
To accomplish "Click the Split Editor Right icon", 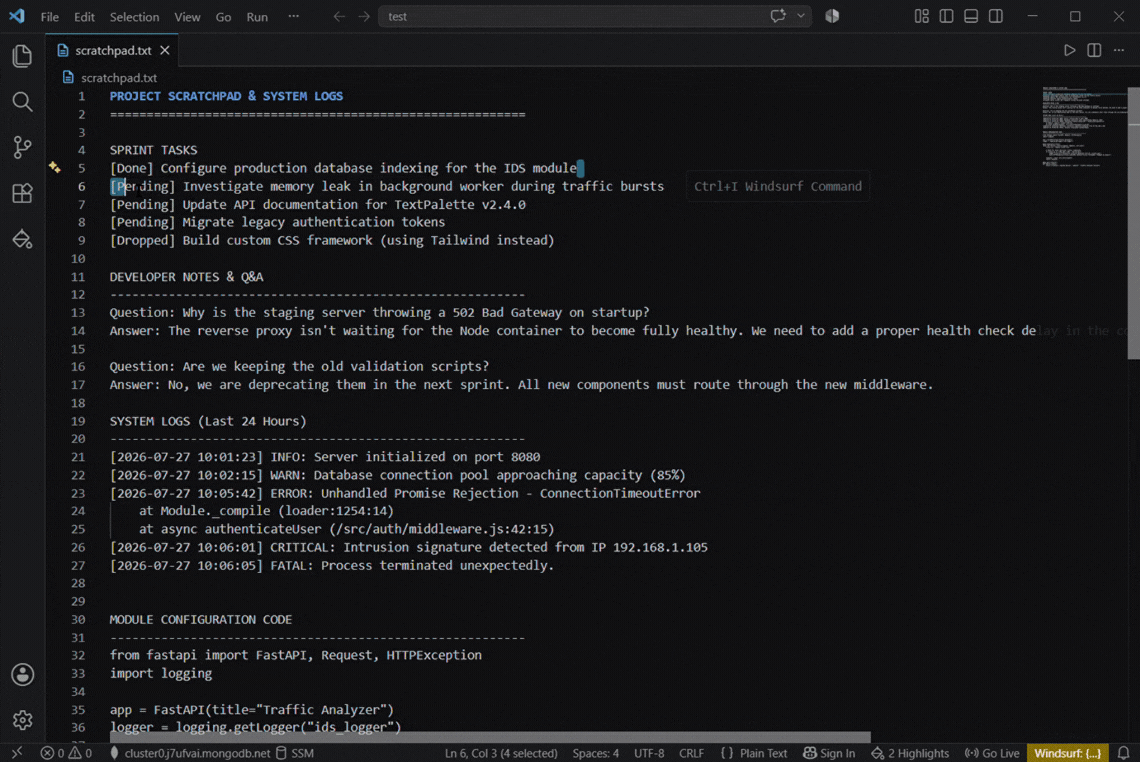I will 1094,50.
